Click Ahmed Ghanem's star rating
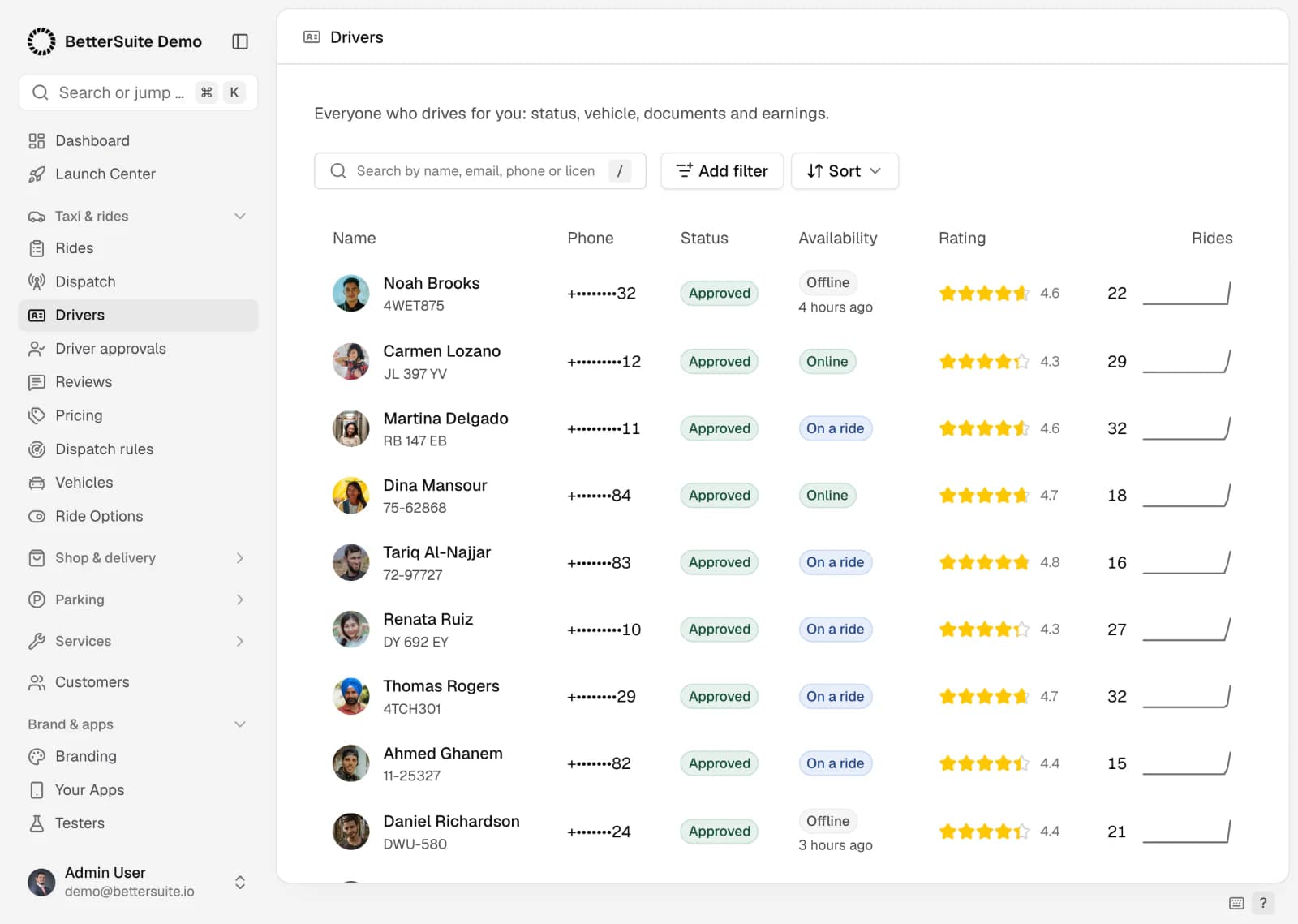 pos(984,763)
